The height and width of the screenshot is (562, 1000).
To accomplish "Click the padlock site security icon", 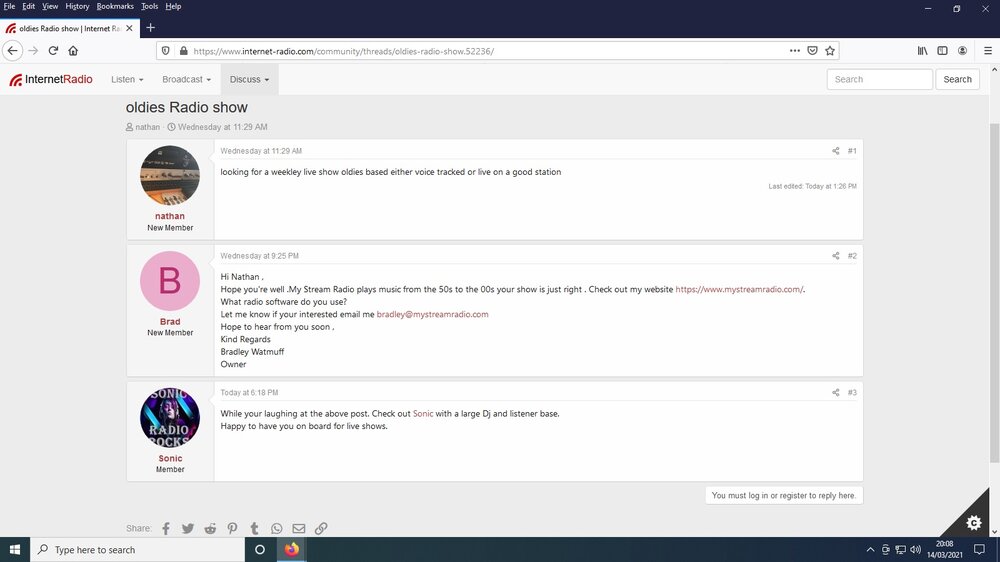I will coord(184,51).
